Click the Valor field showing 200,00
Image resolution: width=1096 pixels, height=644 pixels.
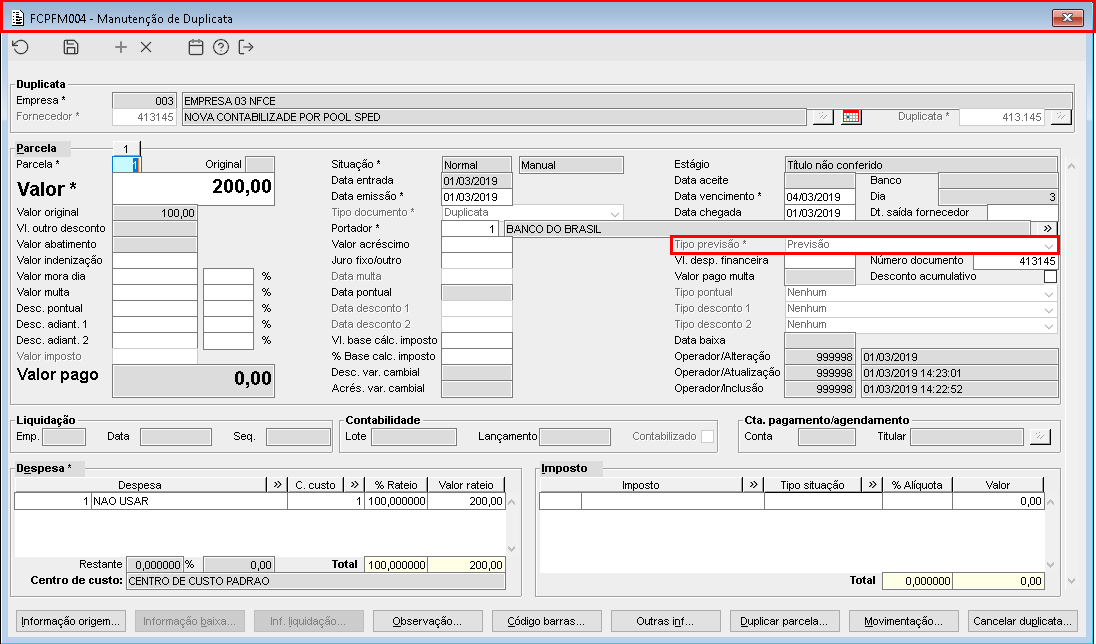click(194, 188)
